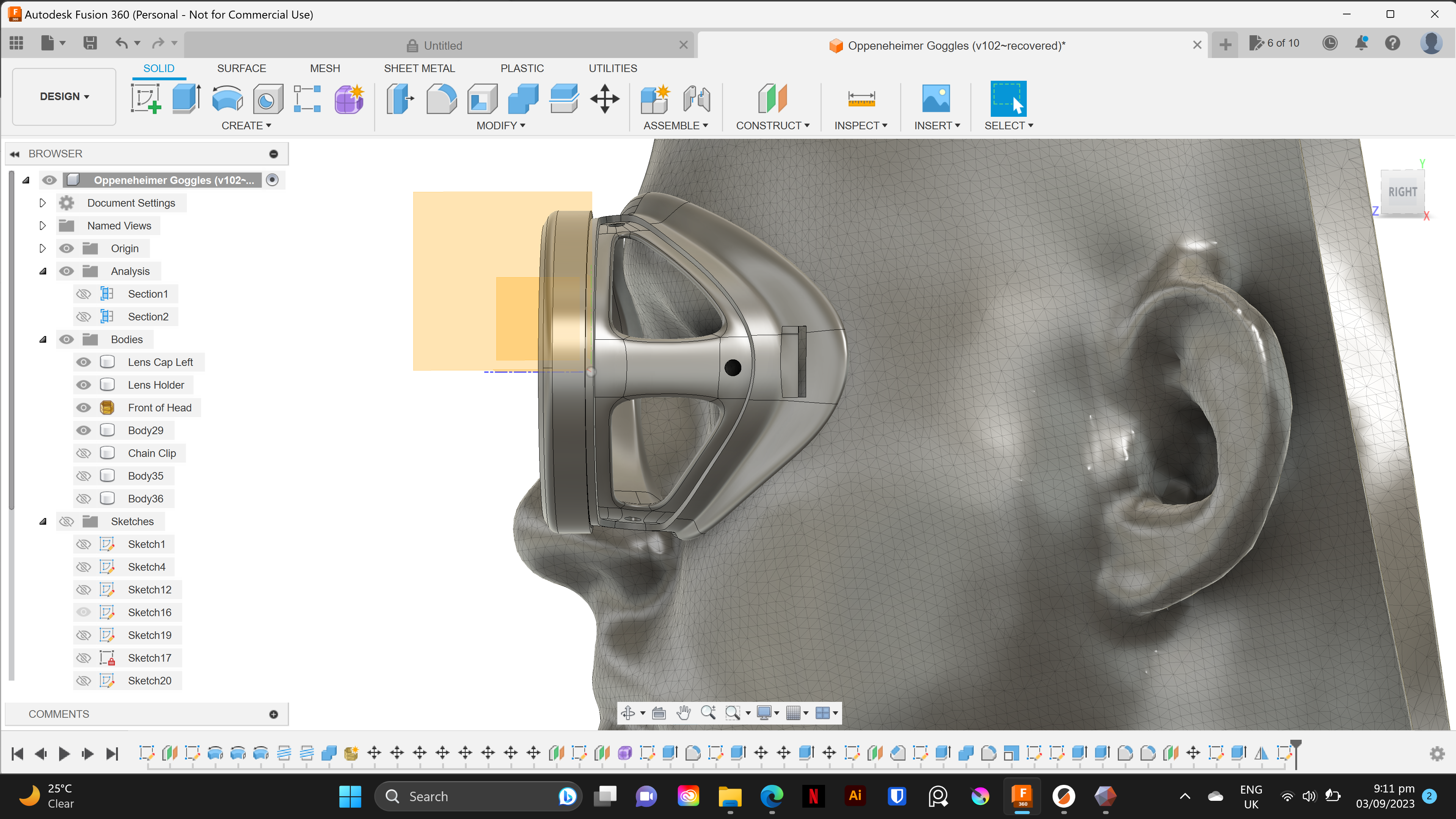Open the Joint tool

pos(697,98)
